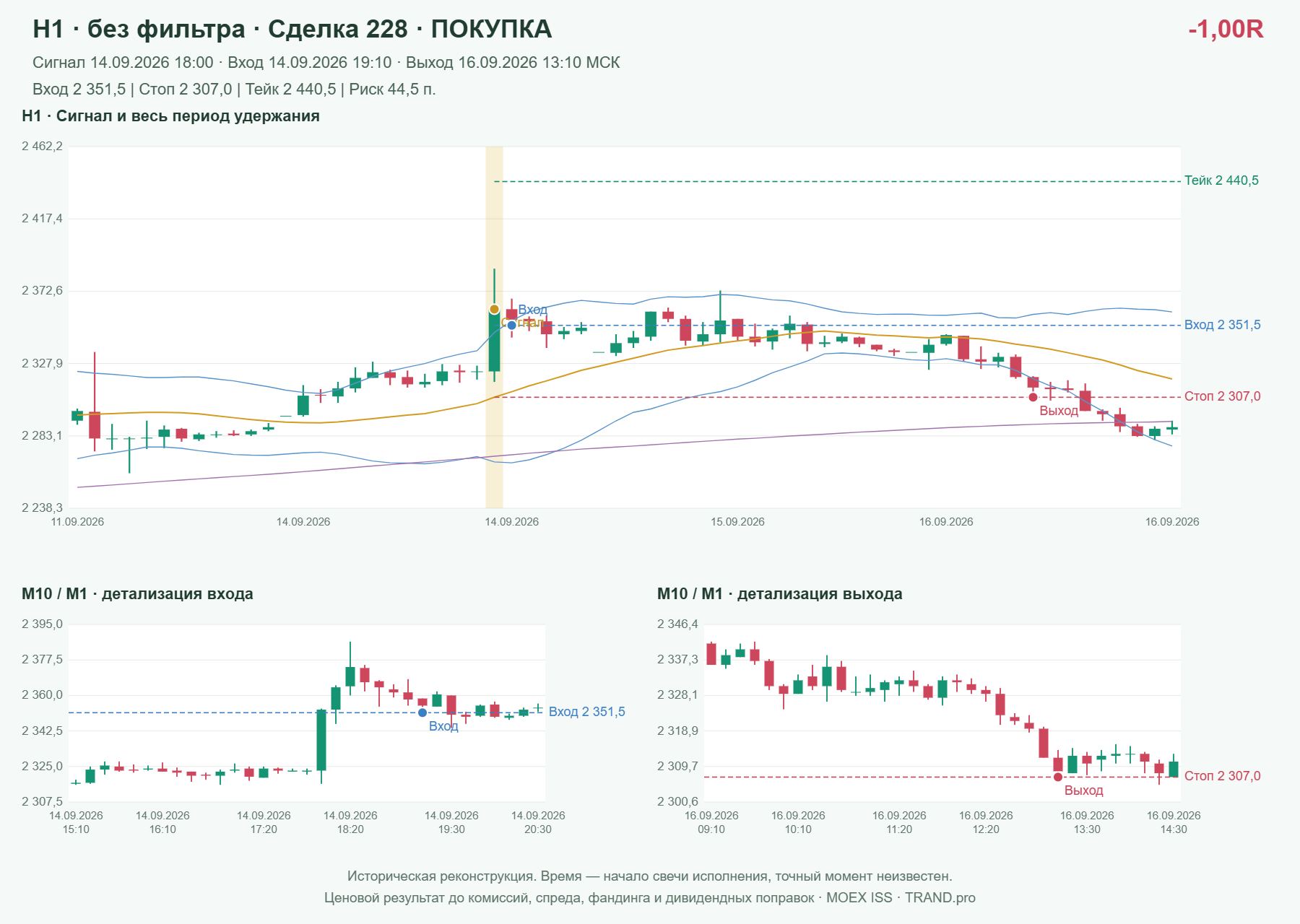The height and width of the screenshot is (924, 1300).
Task: Click the '2 462,2' axis value on H1 chart
Action: point(42,147)
